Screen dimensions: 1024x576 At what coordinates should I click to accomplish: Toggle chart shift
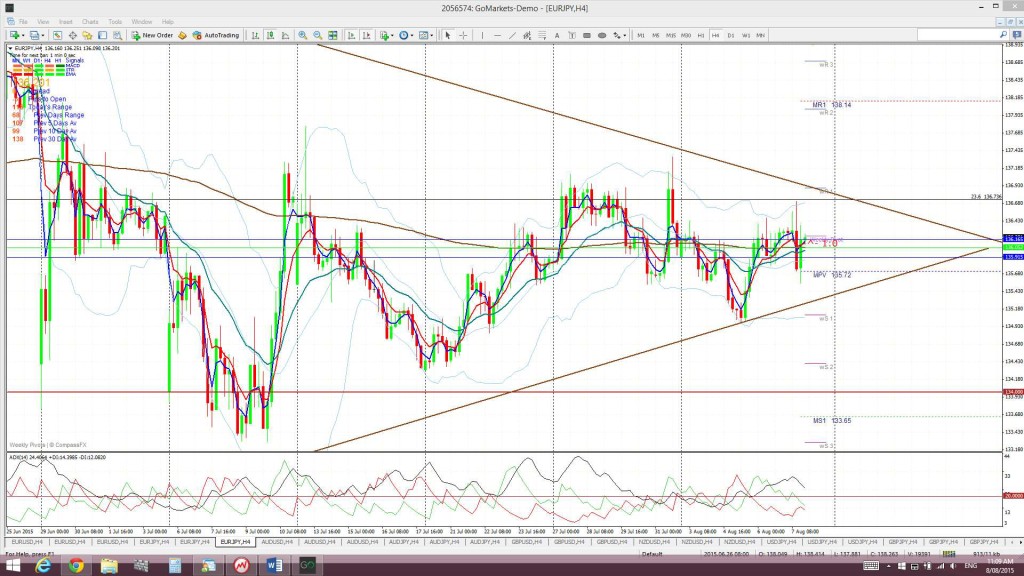[366, 35]
